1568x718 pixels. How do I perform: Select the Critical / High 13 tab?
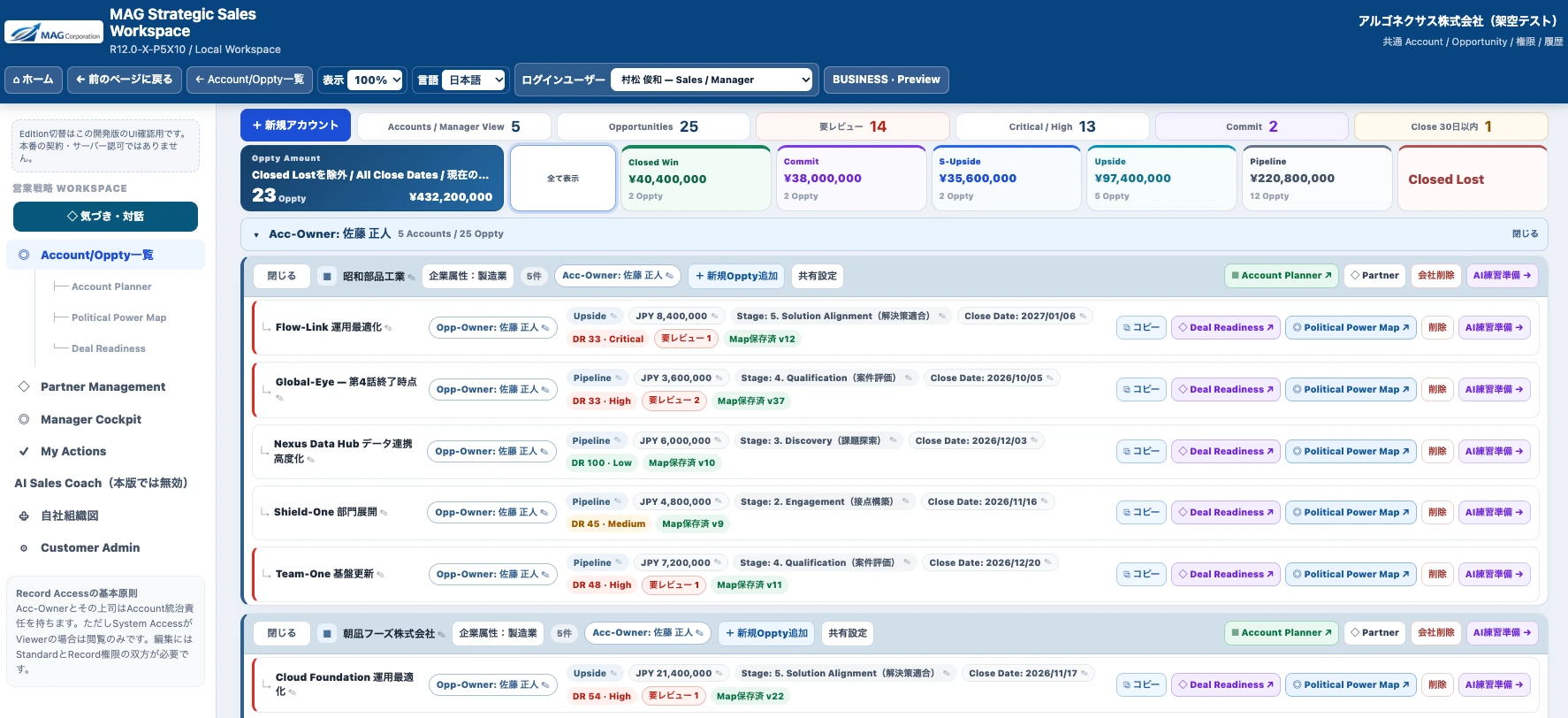[x=1053, y=126]
